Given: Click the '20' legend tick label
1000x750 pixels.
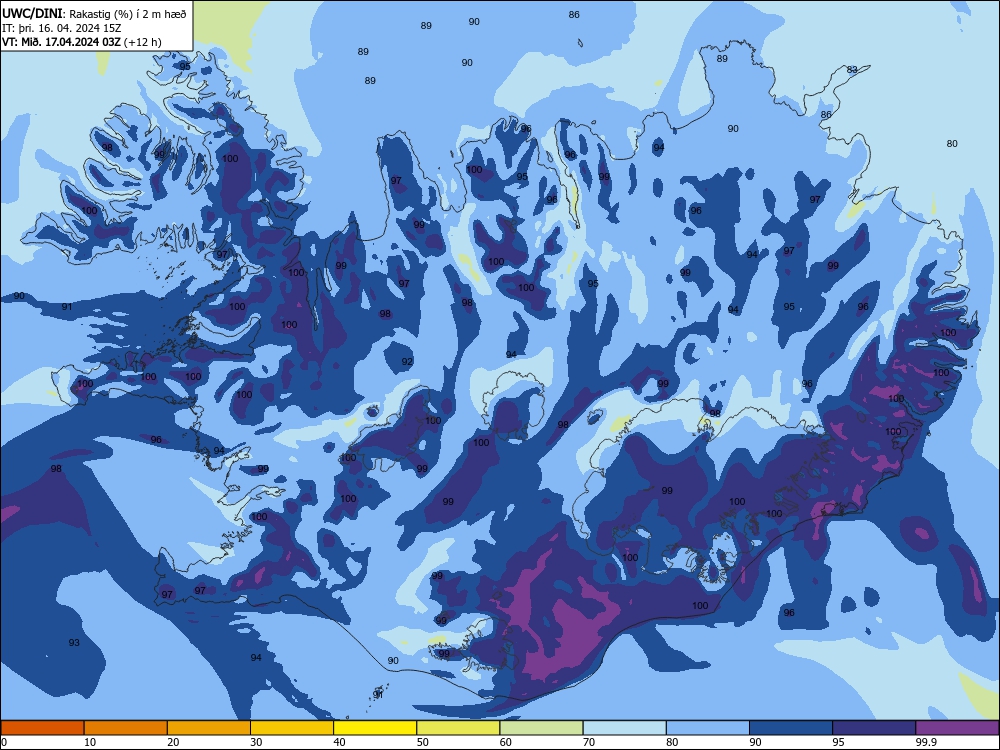Looking at the screenshot, I should [x=173, y=742].
